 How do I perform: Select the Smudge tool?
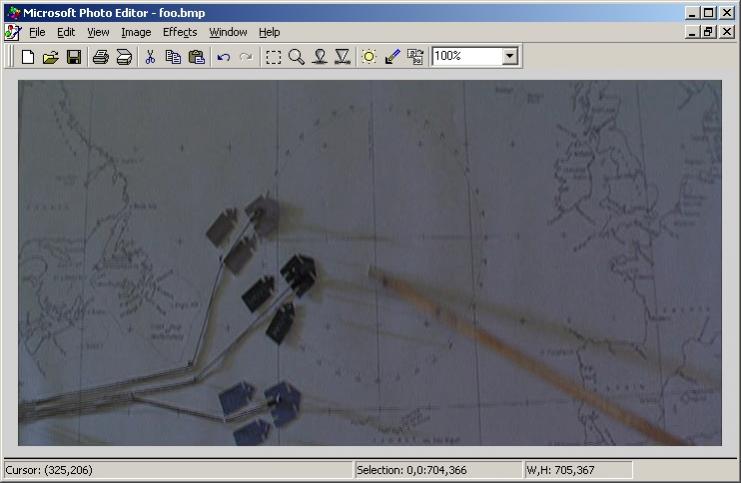pyautogui.click(x=319, y=57)
